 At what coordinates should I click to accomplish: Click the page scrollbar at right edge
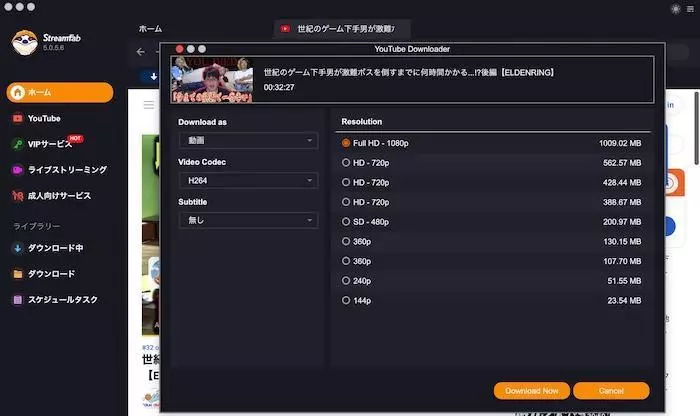[696, 129]
